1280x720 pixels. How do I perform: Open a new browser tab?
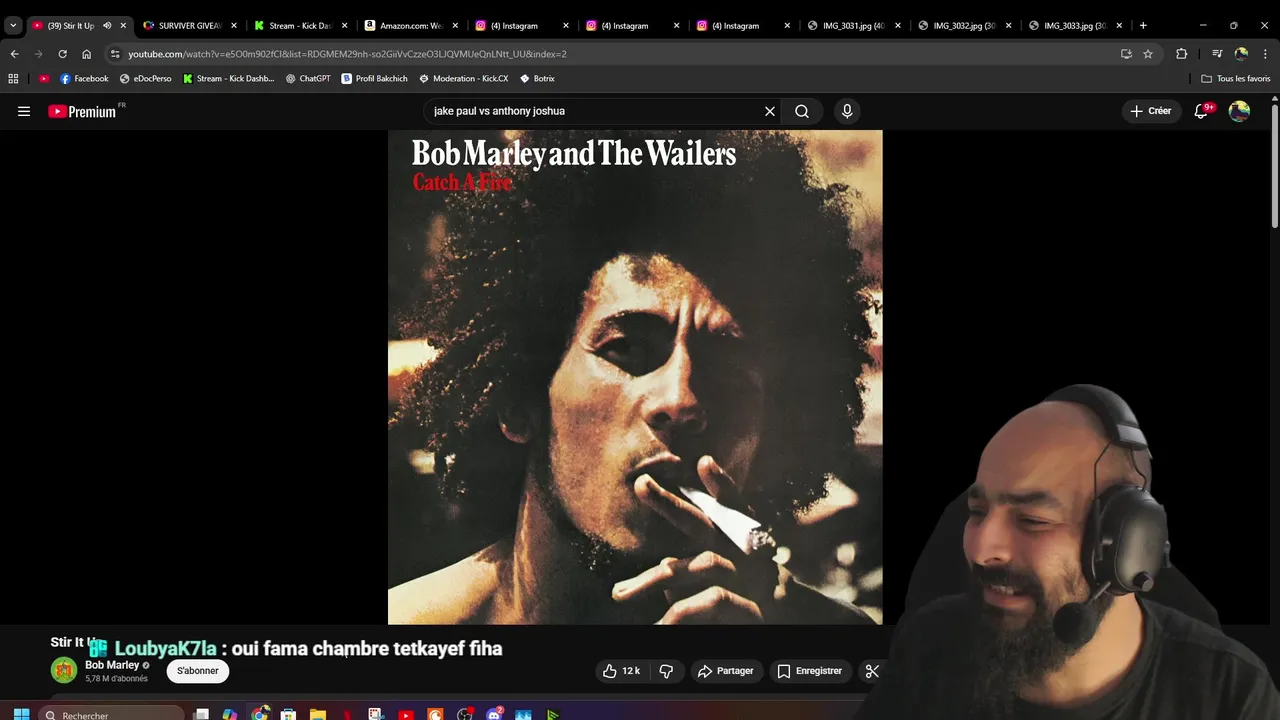click(x=1143, y=25)
